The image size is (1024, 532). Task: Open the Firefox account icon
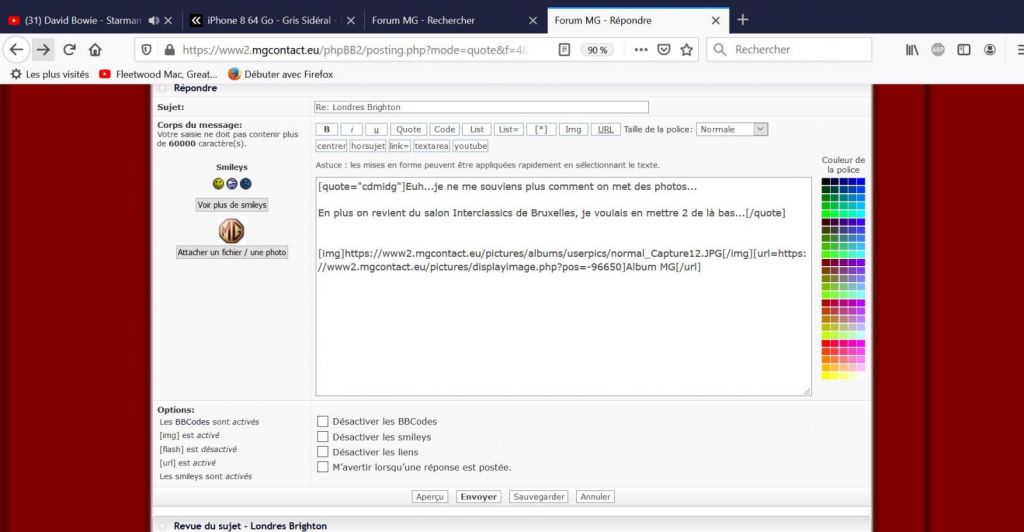[990, 50]
